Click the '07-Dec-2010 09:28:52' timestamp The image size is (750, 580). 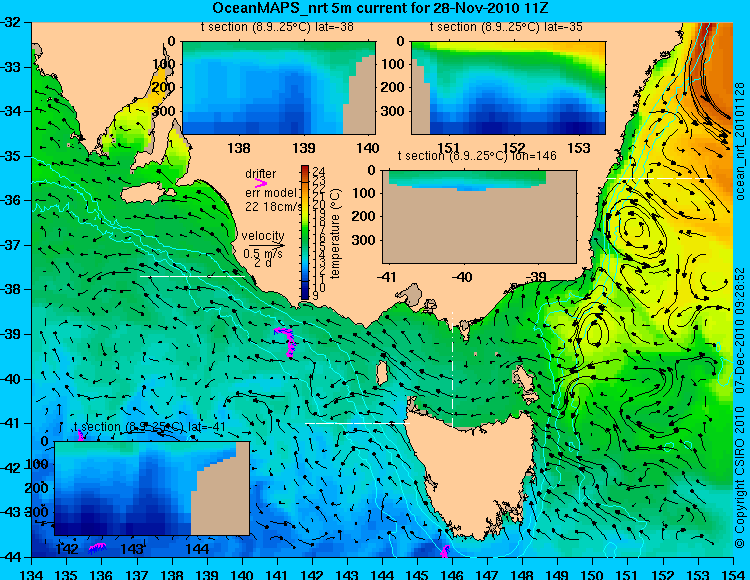pyautogui.click(x=739, y=330)
